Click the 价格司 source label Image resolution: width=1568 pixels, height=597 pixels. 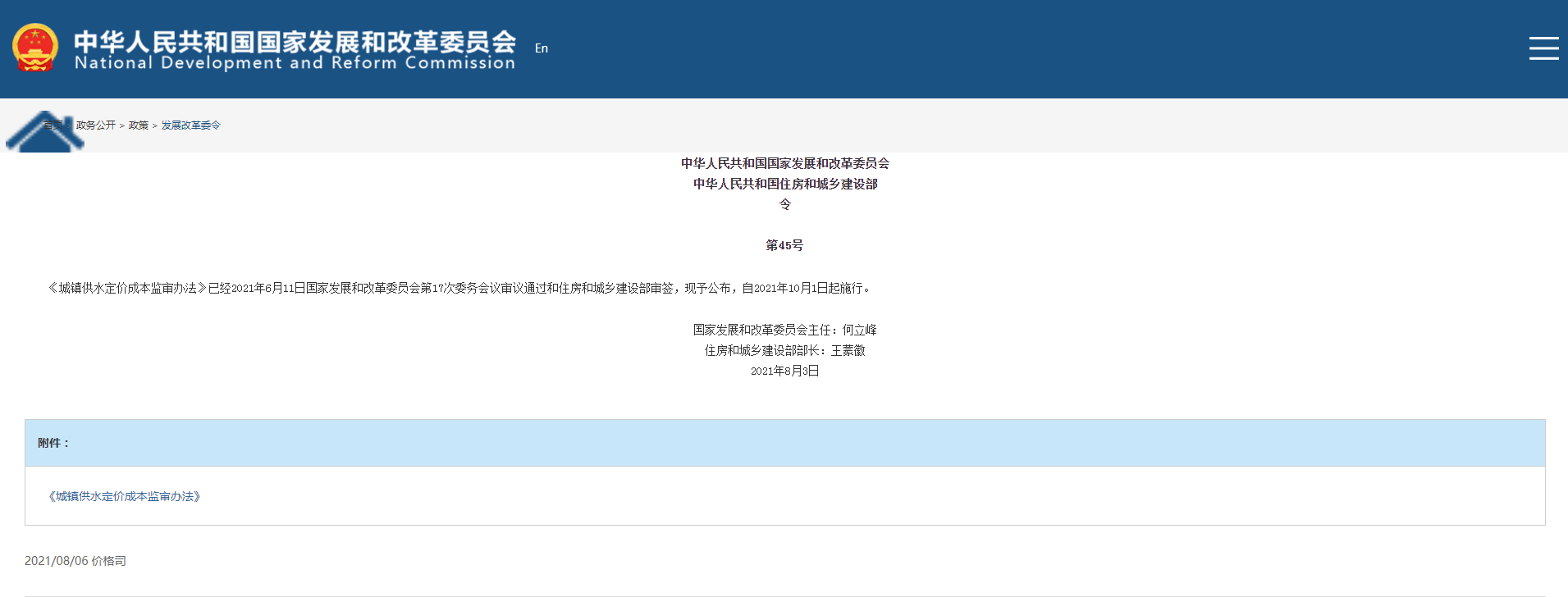[x=109, y=561]
